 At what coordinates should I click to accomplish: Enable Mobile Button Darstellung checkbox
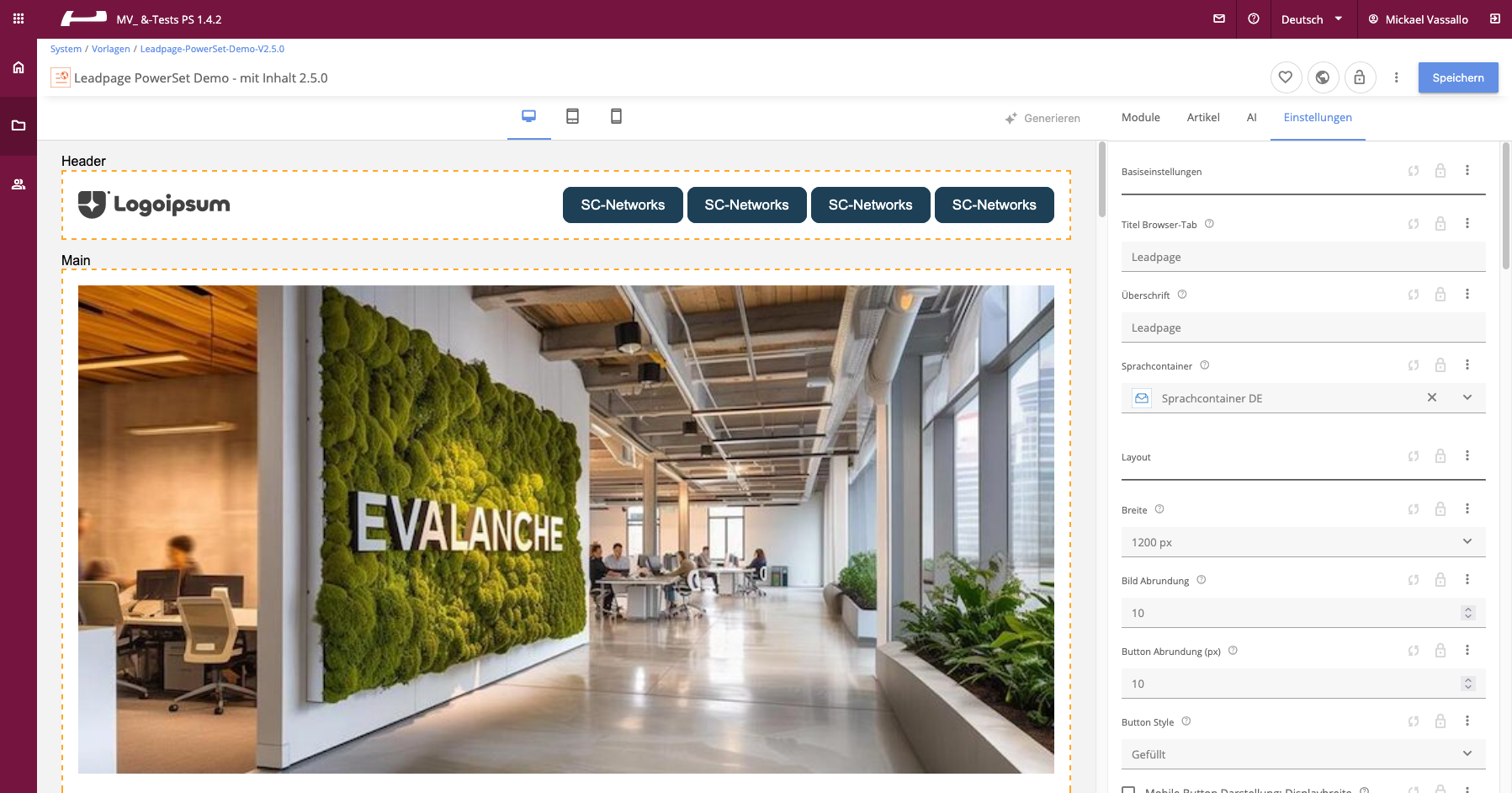point(1128,790)
